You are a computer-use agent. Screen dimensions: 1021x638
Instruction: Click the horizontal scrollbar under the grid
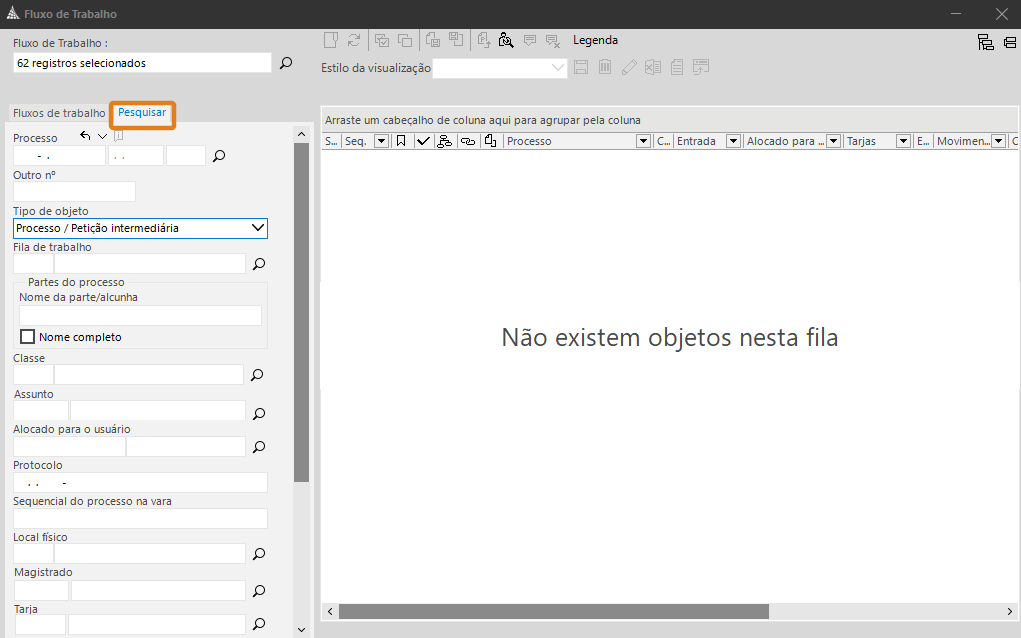(553, 611)
